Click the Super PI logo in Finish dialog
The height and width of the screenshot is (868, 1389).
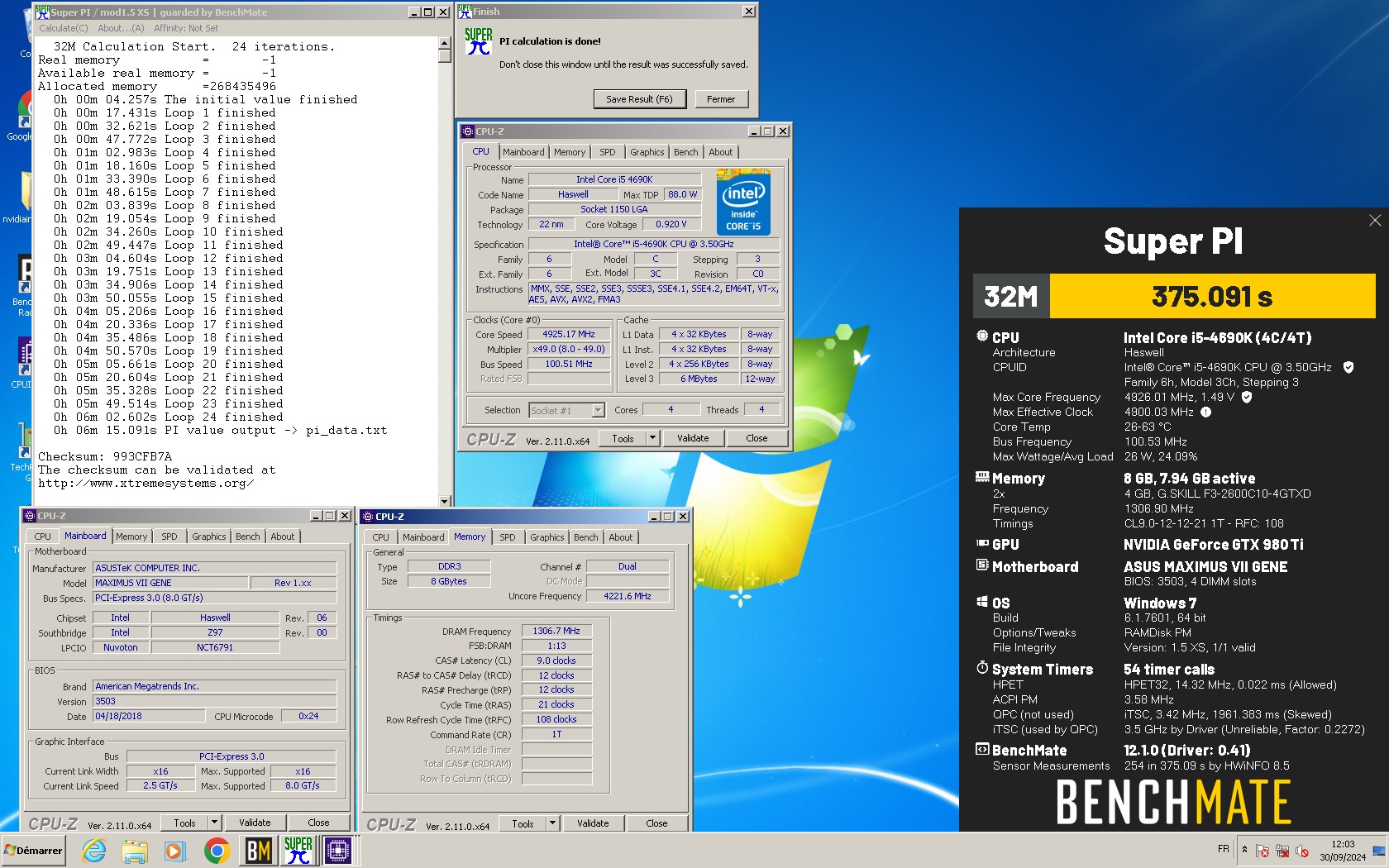click(478, 41)
